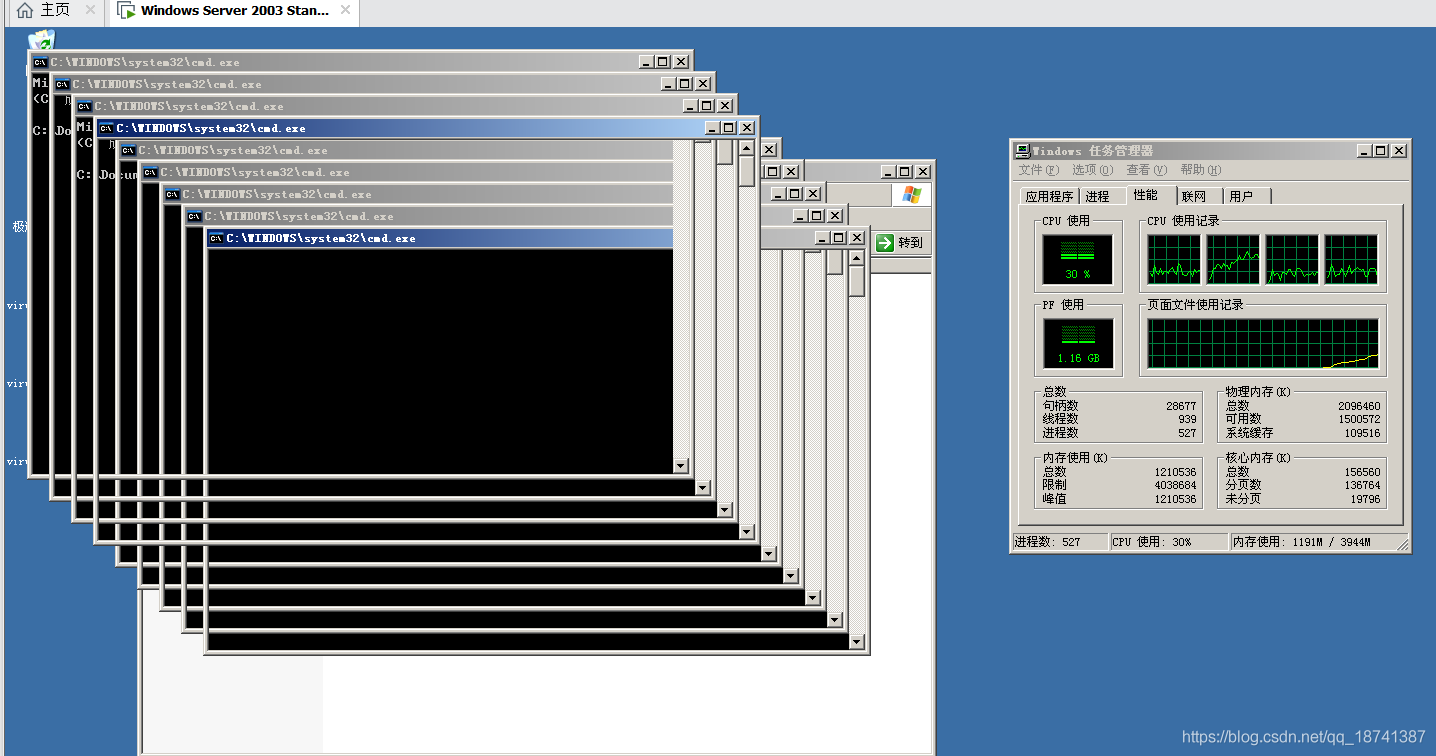
Task: Maximize the Task Manager window
Action: (x=1381, y=151)
